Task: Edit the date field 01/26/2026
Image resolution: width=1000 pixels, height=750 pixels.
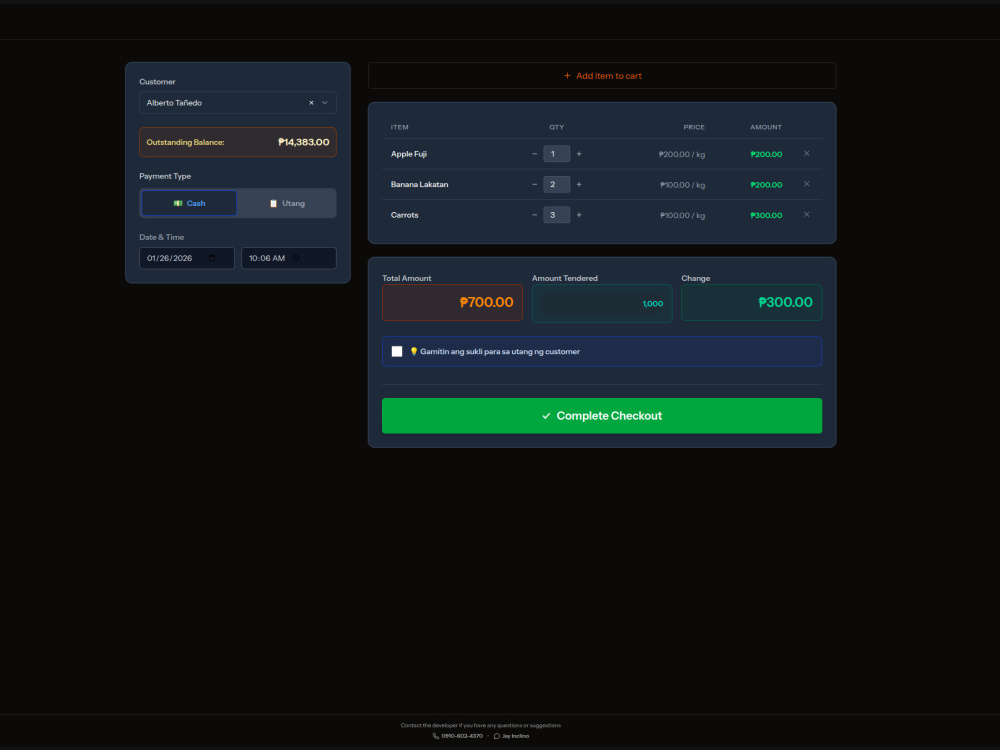Action: 187,258
